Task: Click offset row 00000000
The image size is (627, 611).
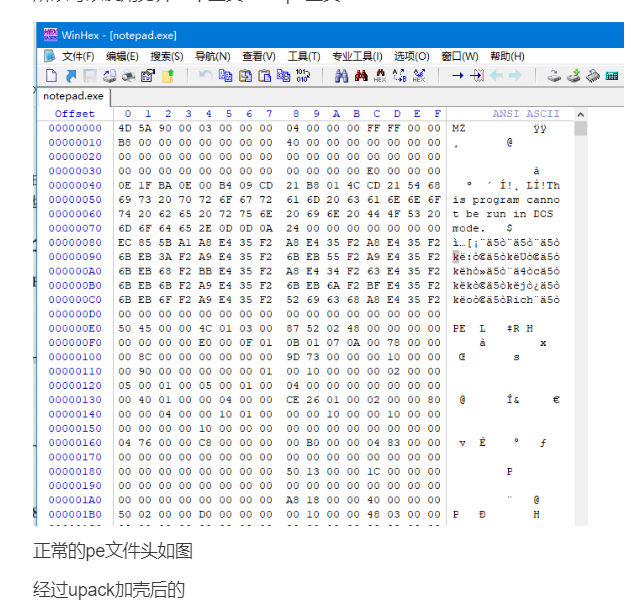Action: [x=75, y=128]
